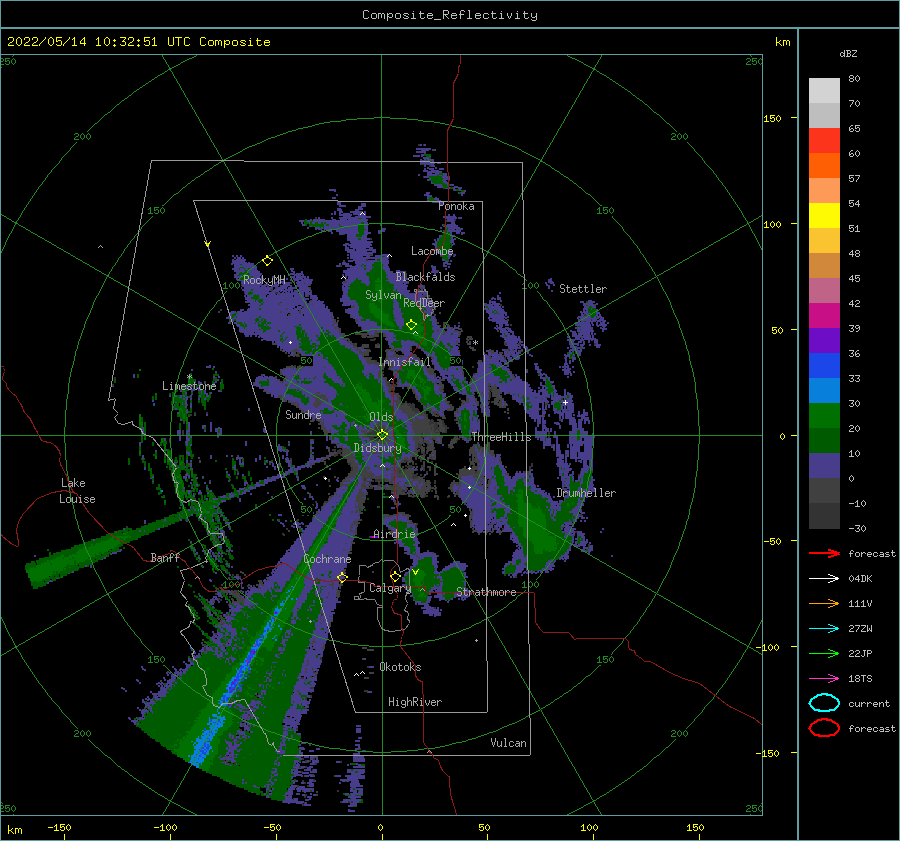The image size is (900, 841).
Task: Click the 45 dBZ pink swatch
Action: coord(824,290)
